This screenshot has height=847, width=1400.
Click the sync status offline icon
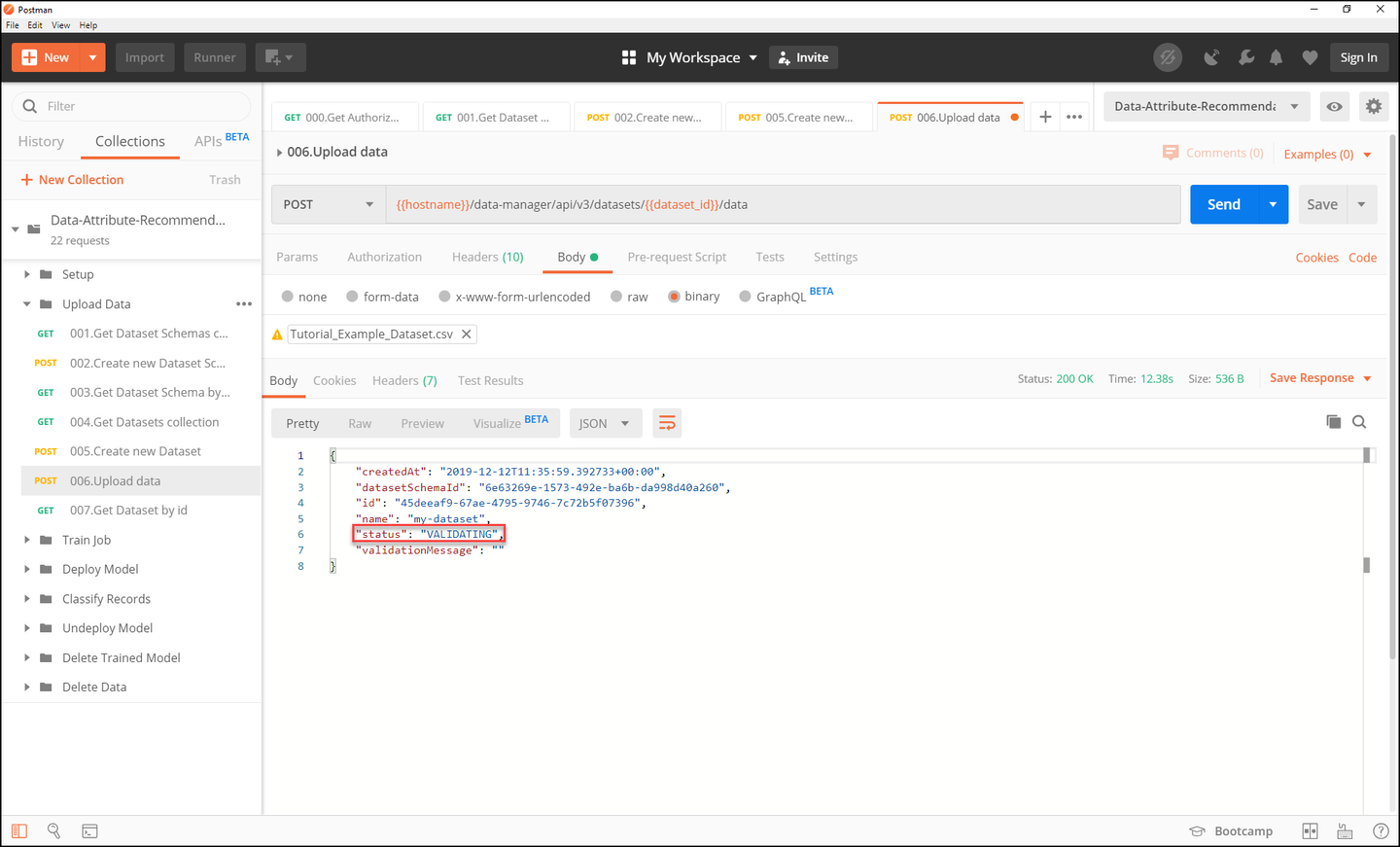pyautogui.click(x=1168, y=57)
